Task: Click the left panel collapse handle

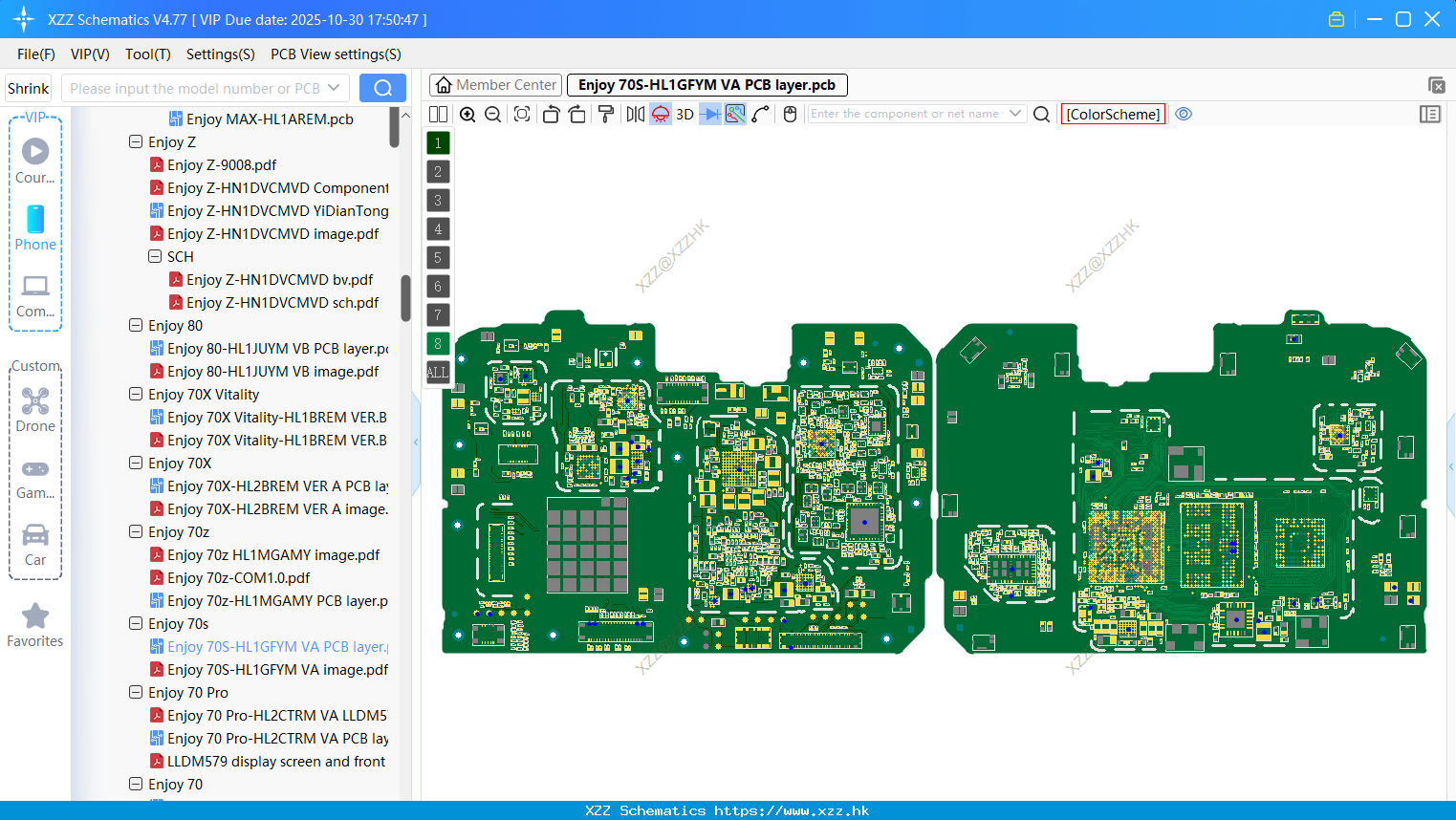Action: coord(416,442)
